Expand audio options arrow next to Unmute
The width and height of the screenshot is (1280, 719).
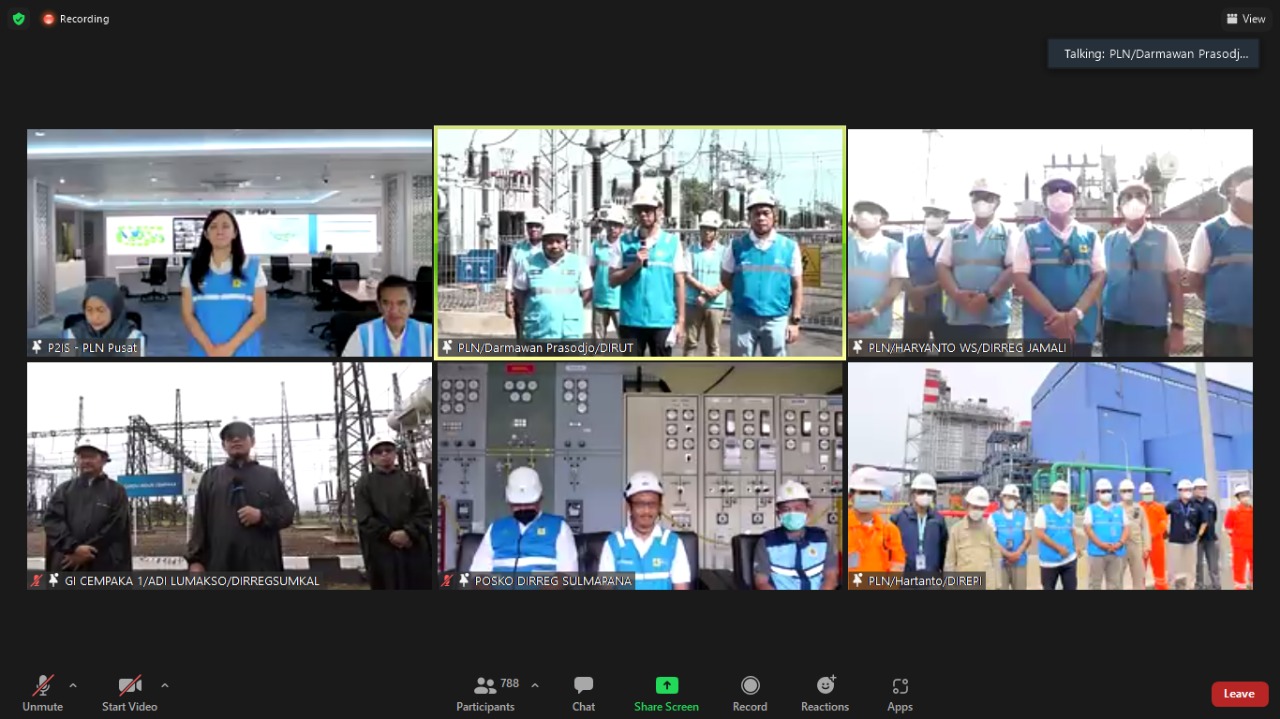point(73,685)
